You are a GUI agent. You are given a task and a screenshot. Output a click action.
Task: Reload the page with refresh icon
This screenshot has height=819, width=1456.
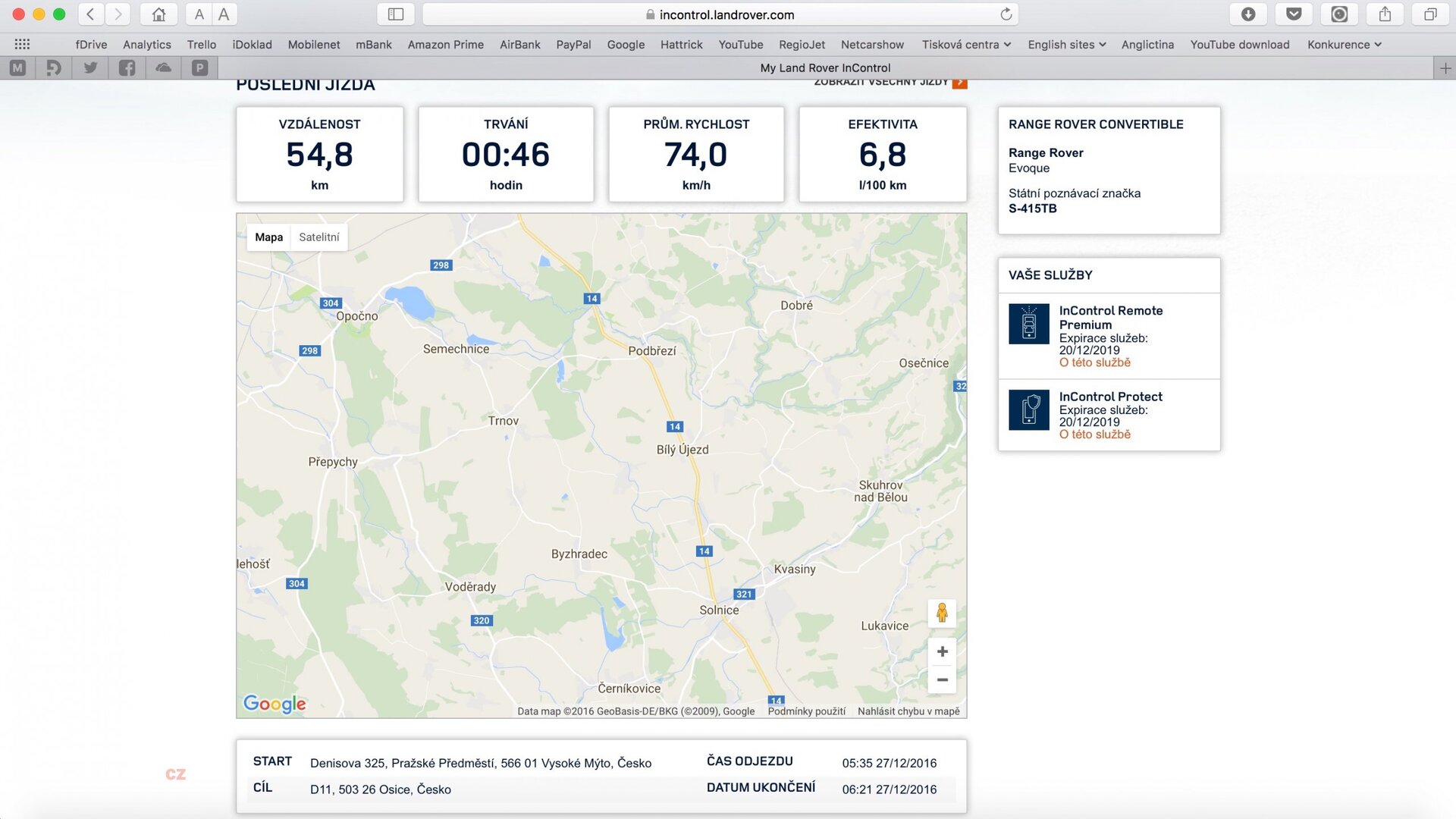click(1006, 14)
